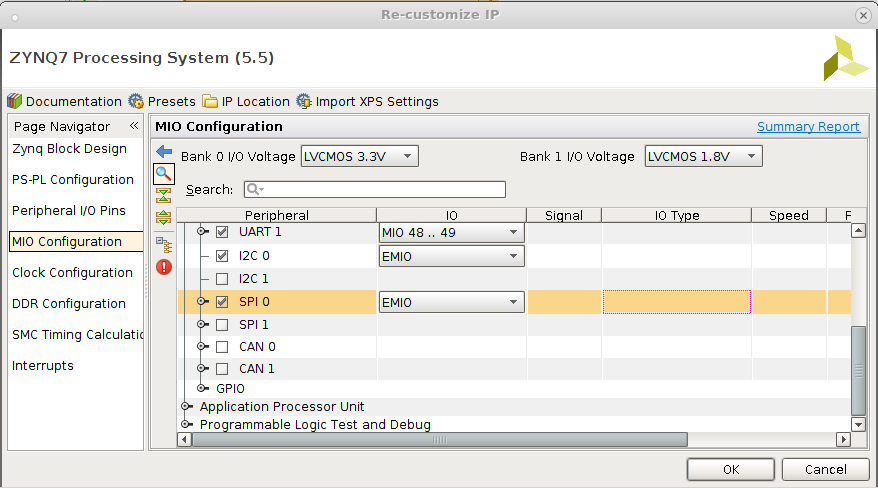This screenshot has height=488, width=878.
Task: Click the SPI 0 IO Type cell
Action: tap(676, 302)
